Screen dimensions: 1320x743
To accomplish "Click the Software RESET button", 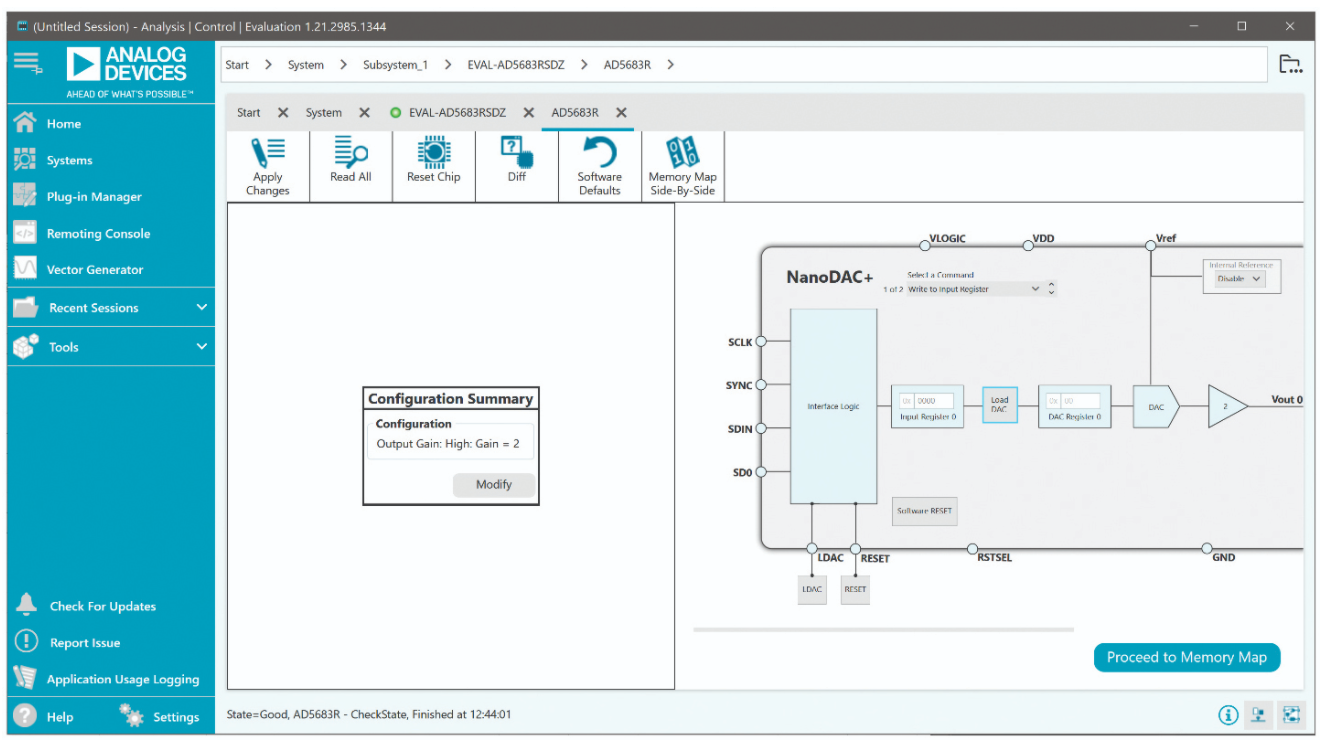I will (924, 511).
